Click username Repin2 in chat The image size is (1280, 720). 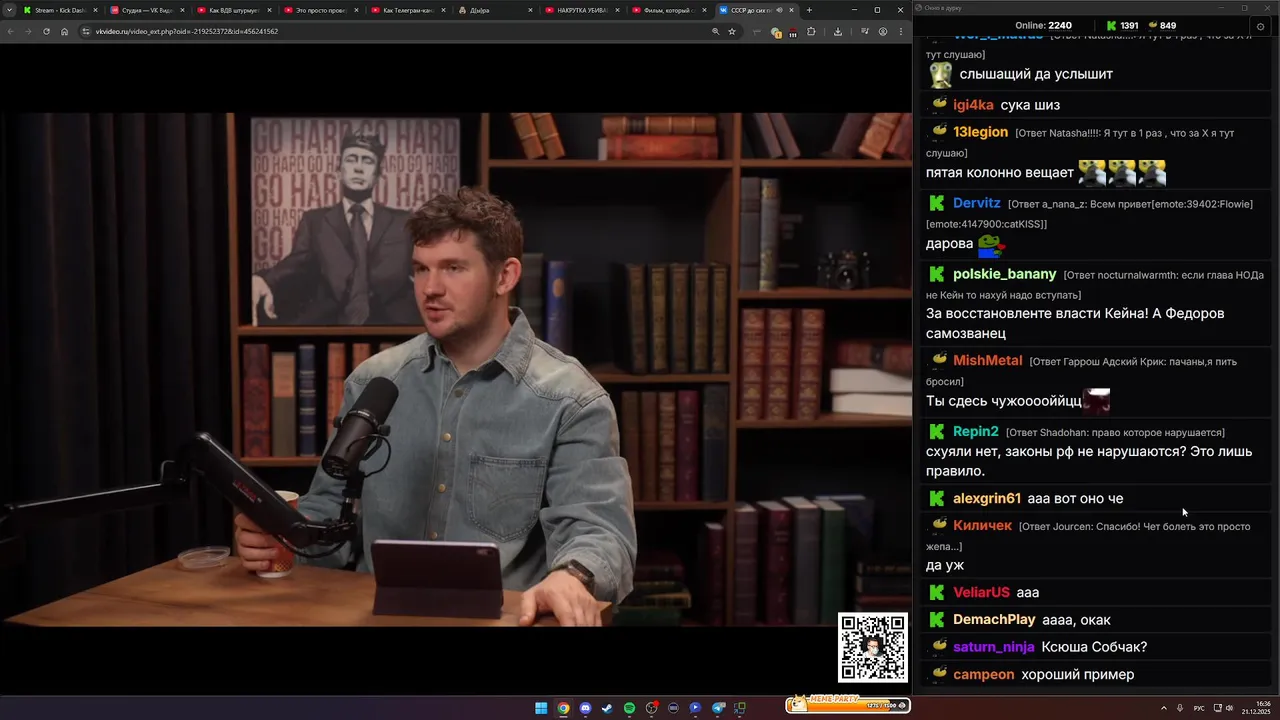[975, 432]
